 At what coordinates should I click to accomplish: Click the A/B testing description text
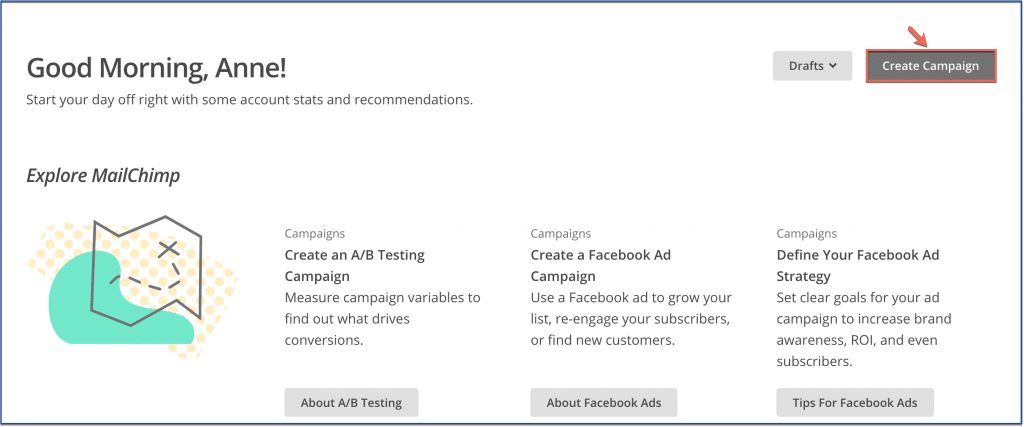click(x=383, y=319)
